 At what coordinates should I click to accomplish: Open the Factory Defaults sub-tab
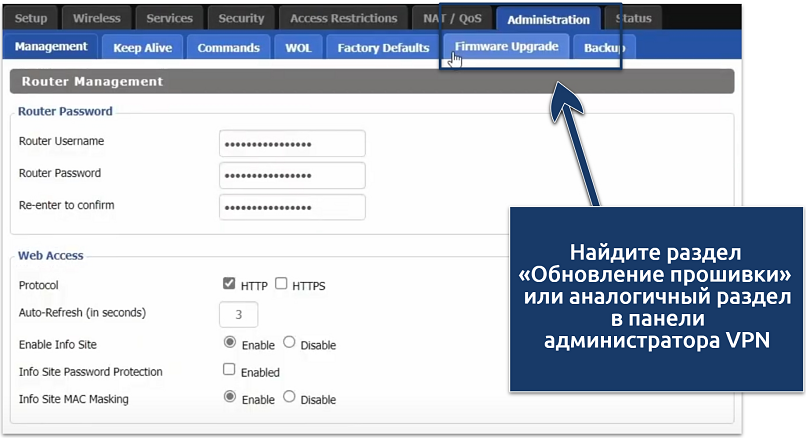(x=383, y=47)
